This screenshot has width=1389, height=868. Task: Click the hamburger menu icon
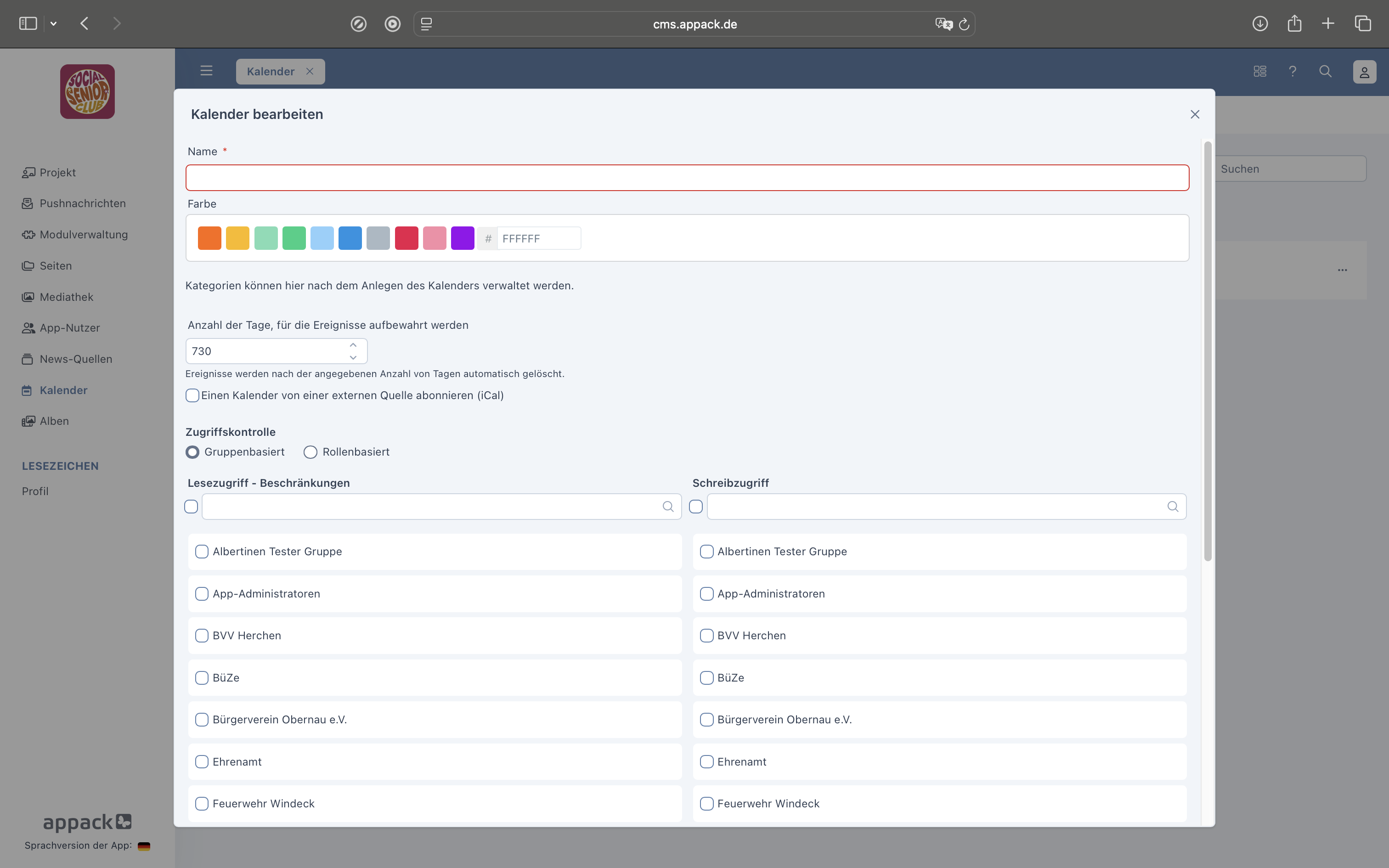tap(206, 71)
